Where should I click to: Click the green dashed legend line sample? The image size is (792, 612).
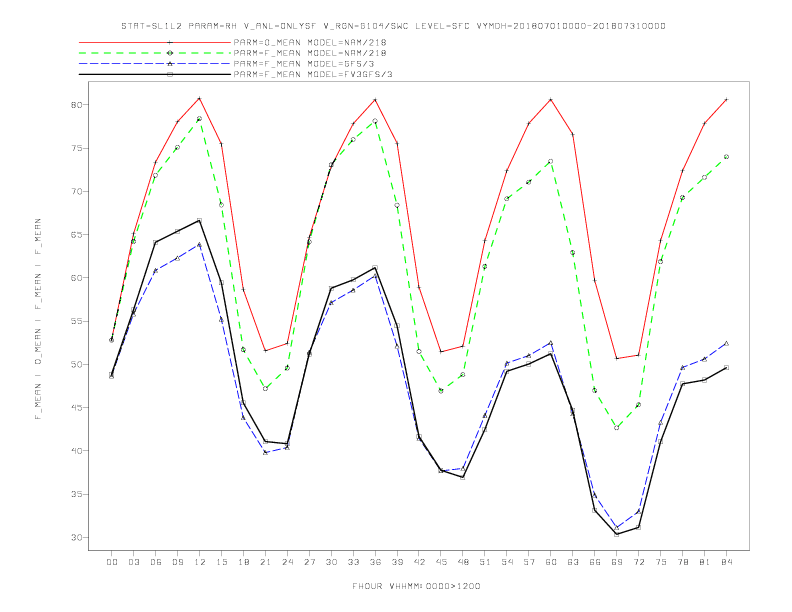click(155, 53)
